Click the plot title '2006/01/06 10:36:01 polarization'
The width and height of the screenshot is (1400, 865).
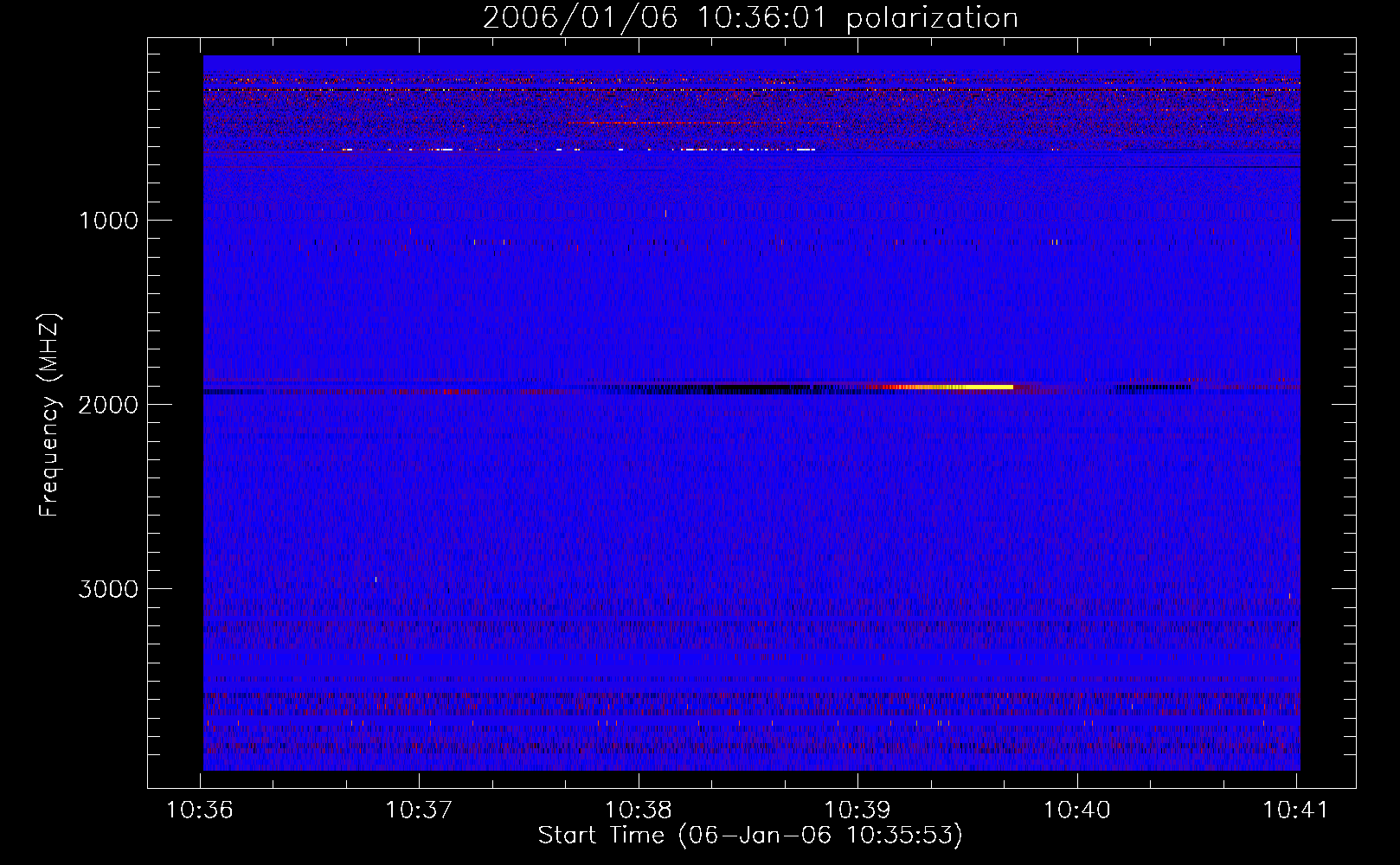click(750, 17)
